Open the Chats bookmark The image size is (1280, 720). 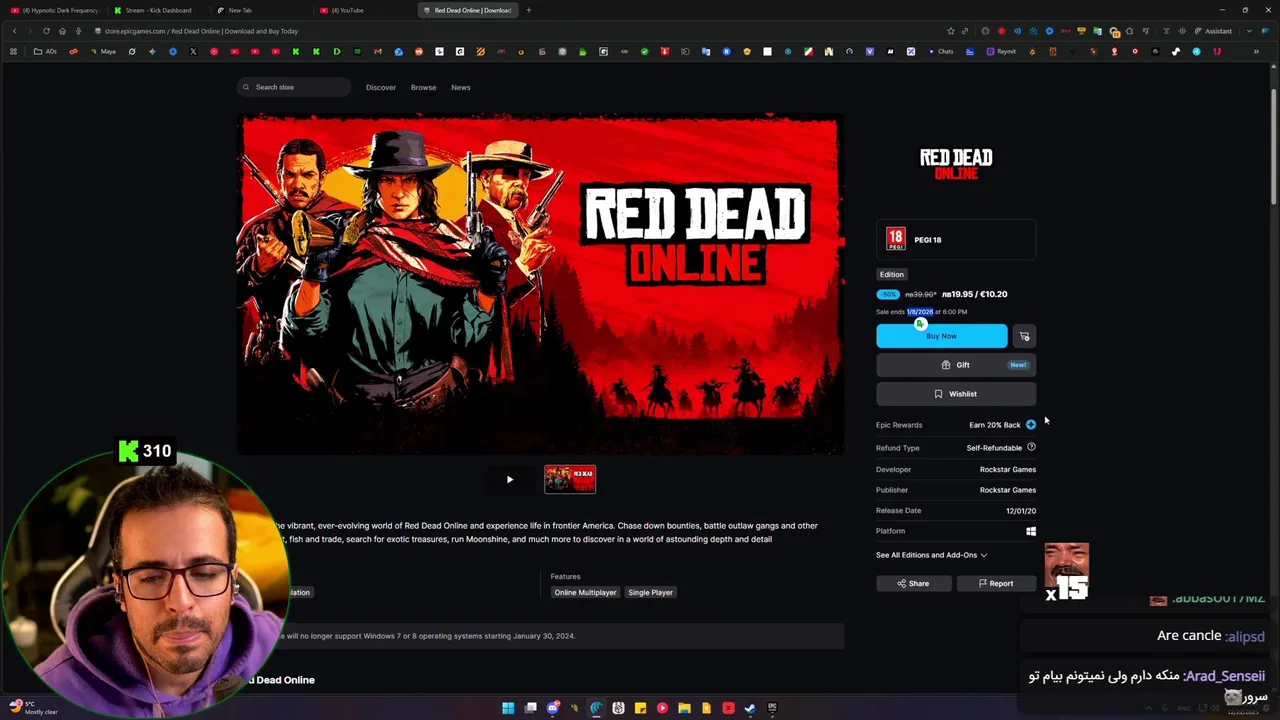(x=940, y=51)
